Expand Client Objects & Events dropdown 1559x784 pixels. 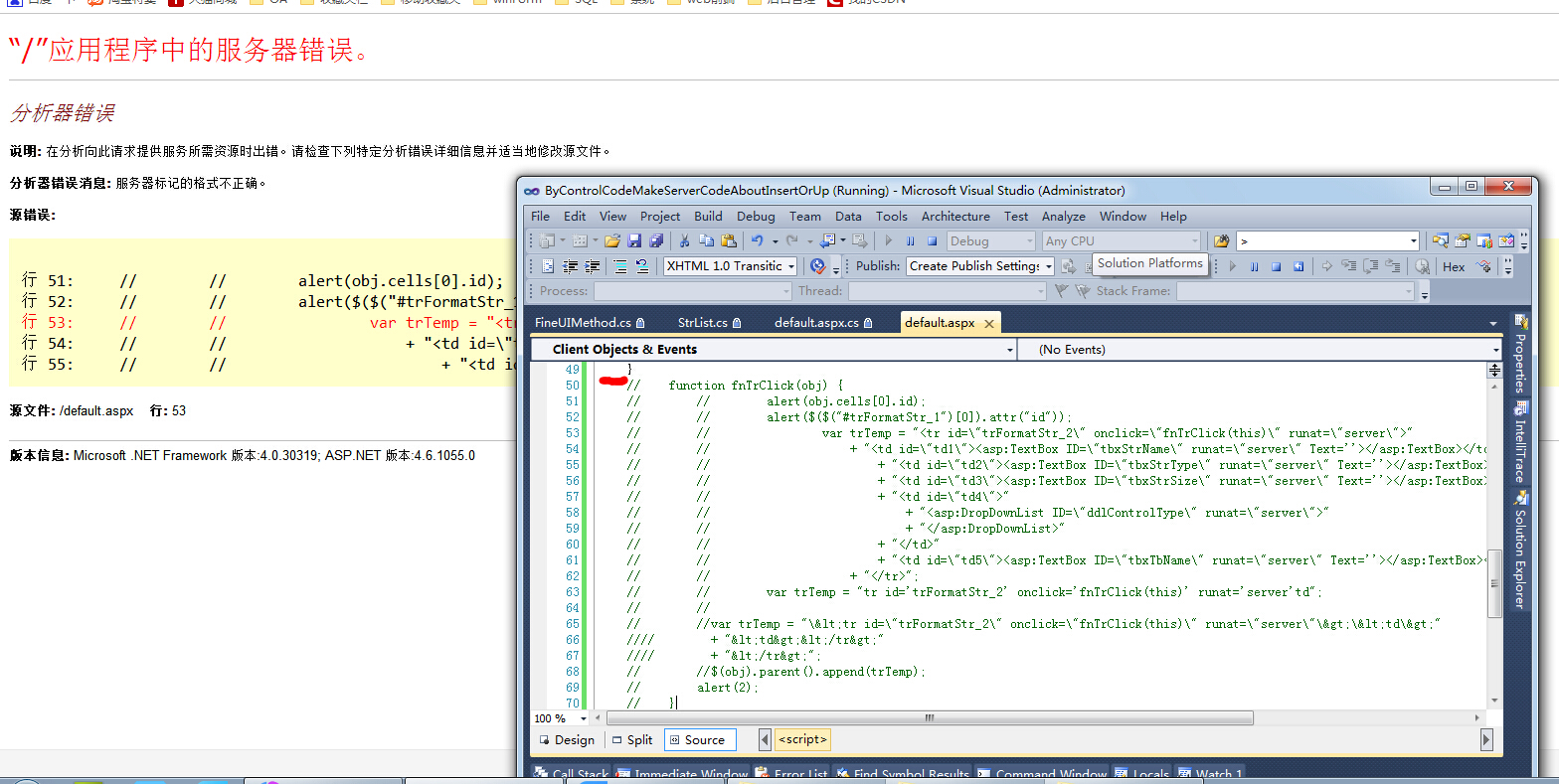point(1010,350)
